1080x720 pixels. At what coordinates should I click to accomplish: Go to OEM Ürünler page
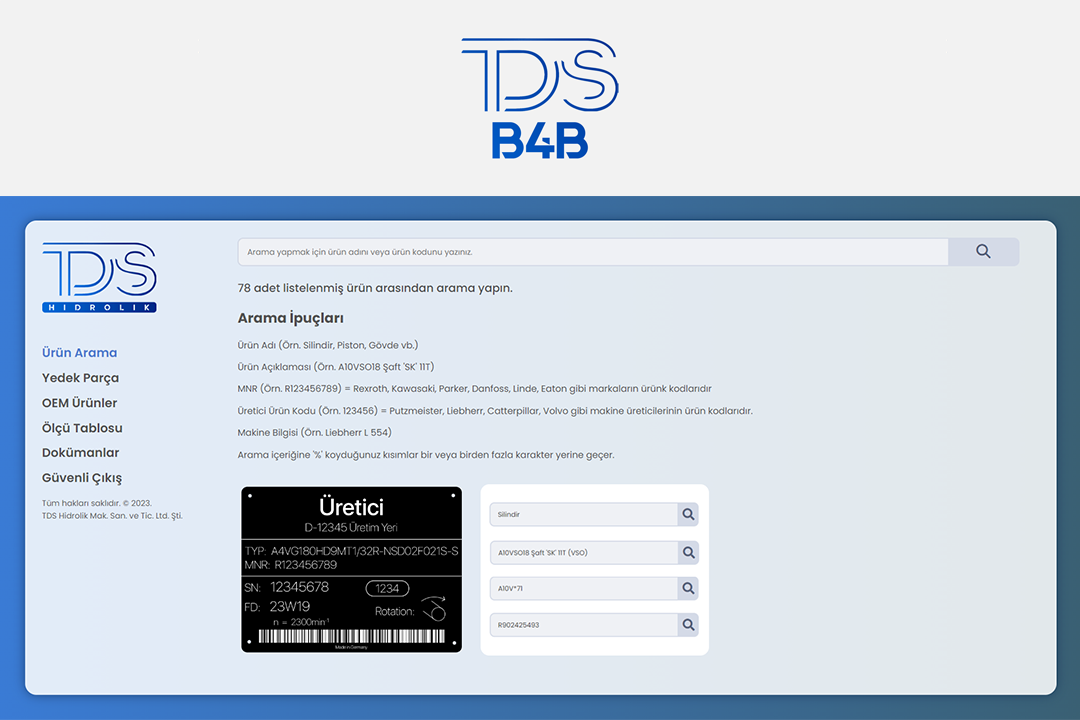79,403
